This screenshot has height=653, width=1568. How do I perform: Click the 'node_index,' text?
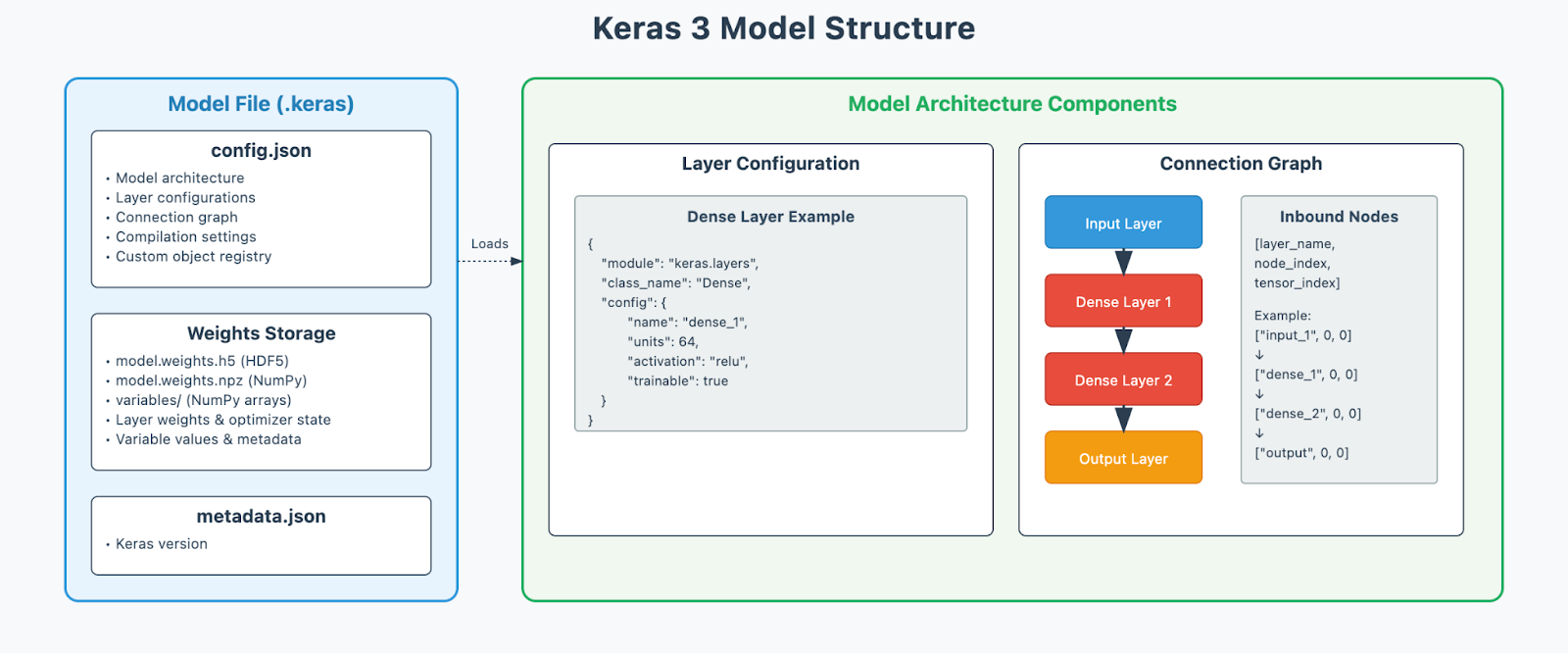tap(1293, 264)
